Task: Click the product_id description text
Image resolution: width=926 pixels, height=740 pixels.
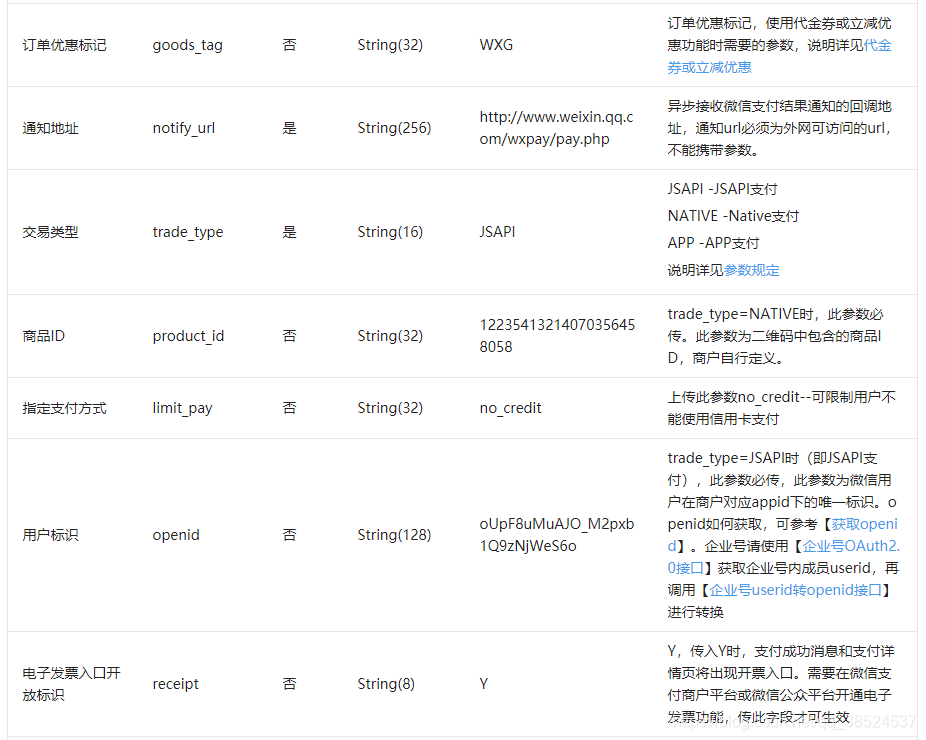Action: [x=775, y=336]
